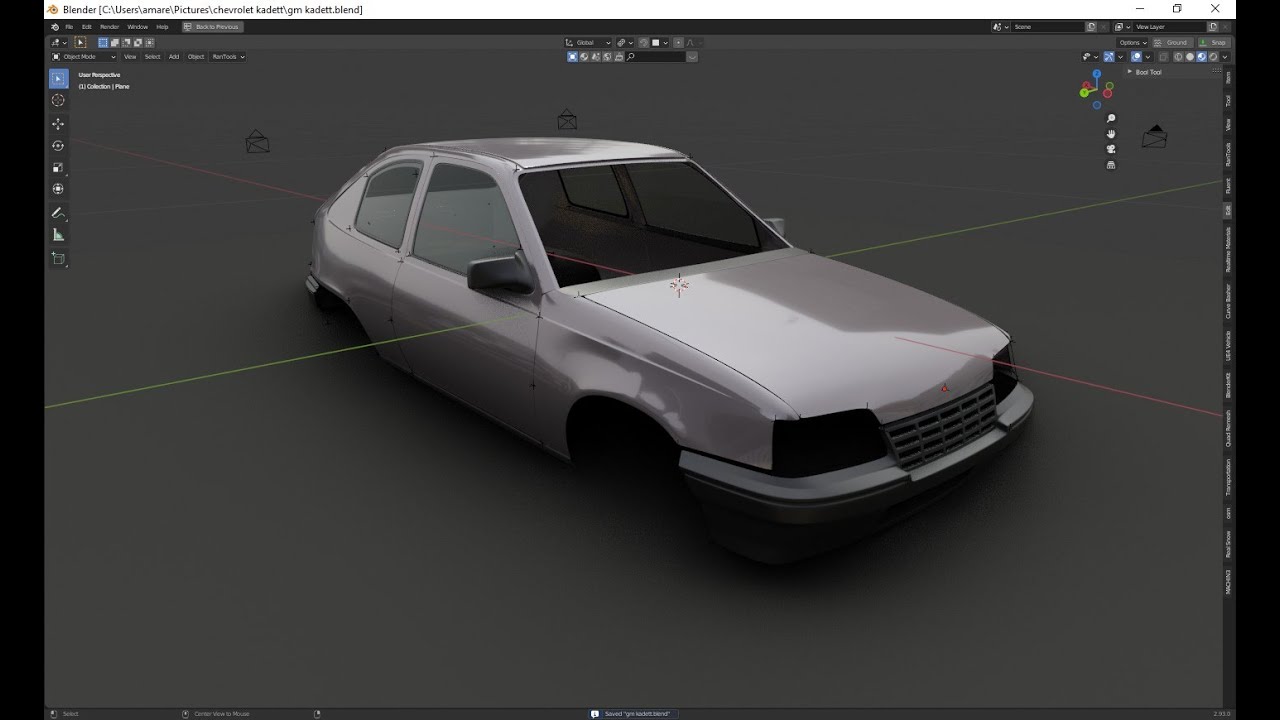Open the Render menu
Viewport: 1280px width, 720px height.
pyautogui.click(x=110, y=27)
